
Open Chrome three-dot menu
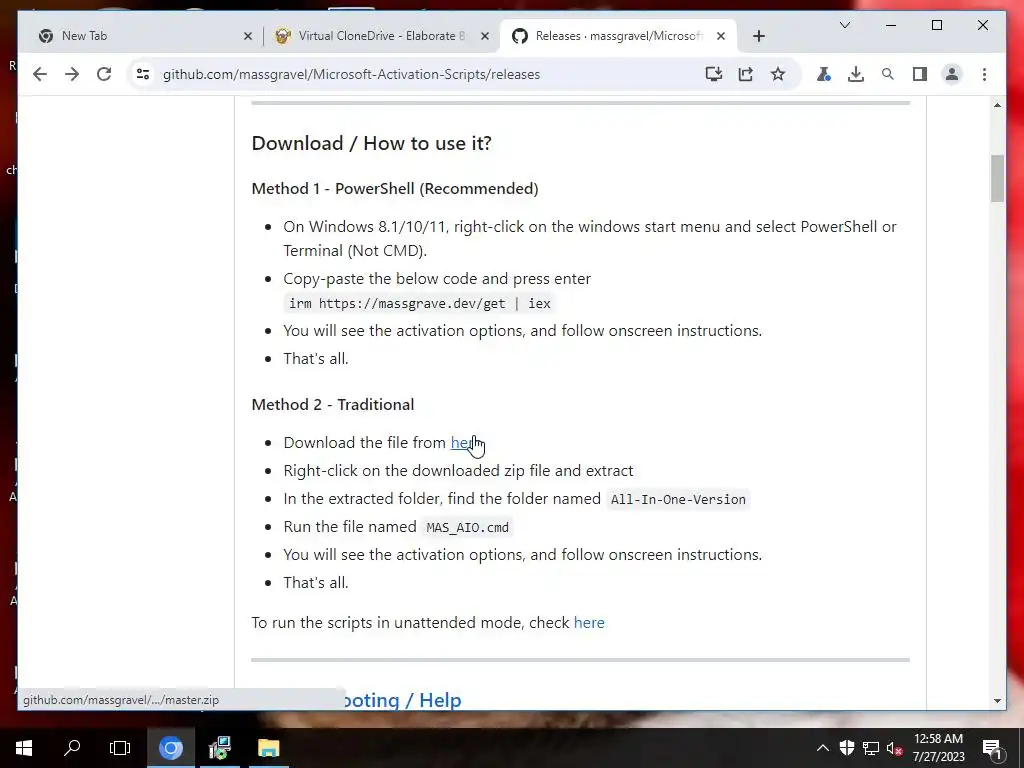tap(984, 74)
